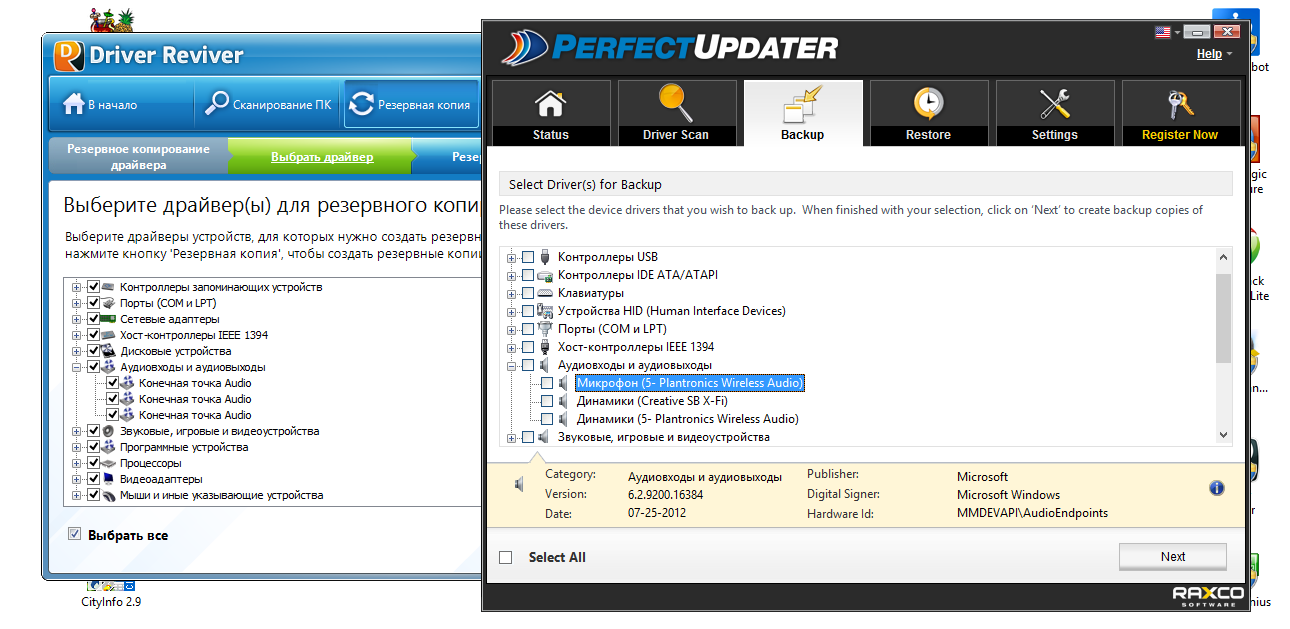
Task: Click Сканирование ПК button
Action: click(267, 104)
